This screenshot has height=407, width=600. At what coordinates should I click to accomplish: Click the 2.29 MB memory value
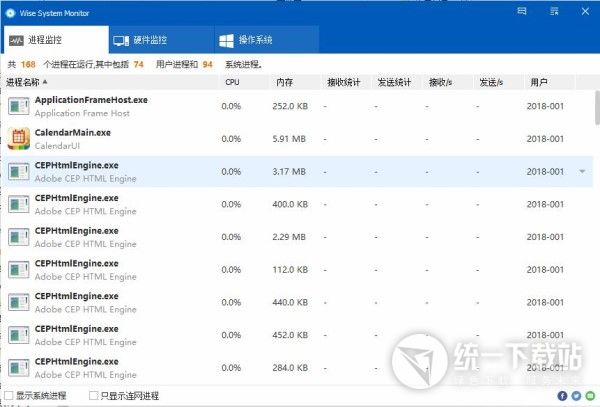tap(289, 237)
